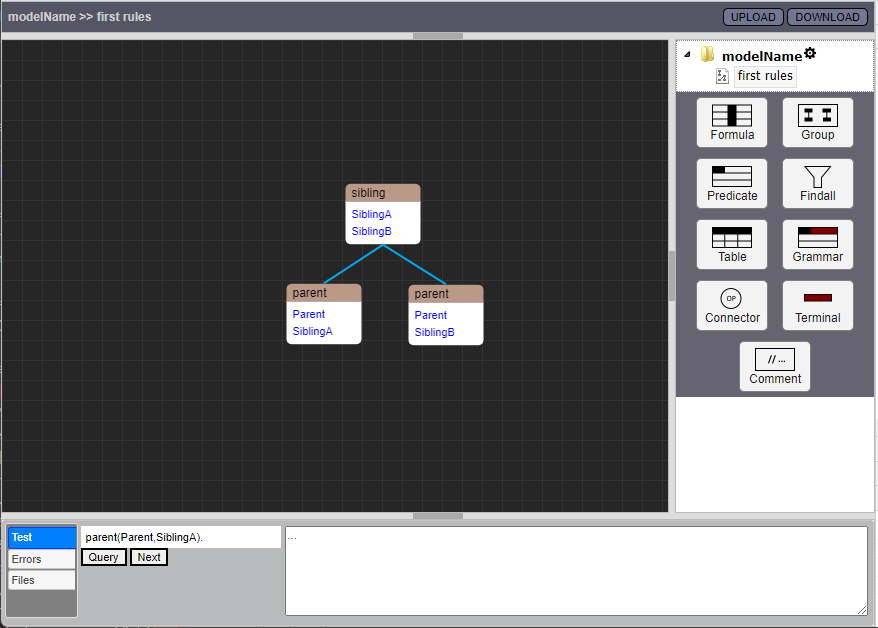Screen dimensions: 878x628
Task: Run the query with Query button
Action: 104,557
